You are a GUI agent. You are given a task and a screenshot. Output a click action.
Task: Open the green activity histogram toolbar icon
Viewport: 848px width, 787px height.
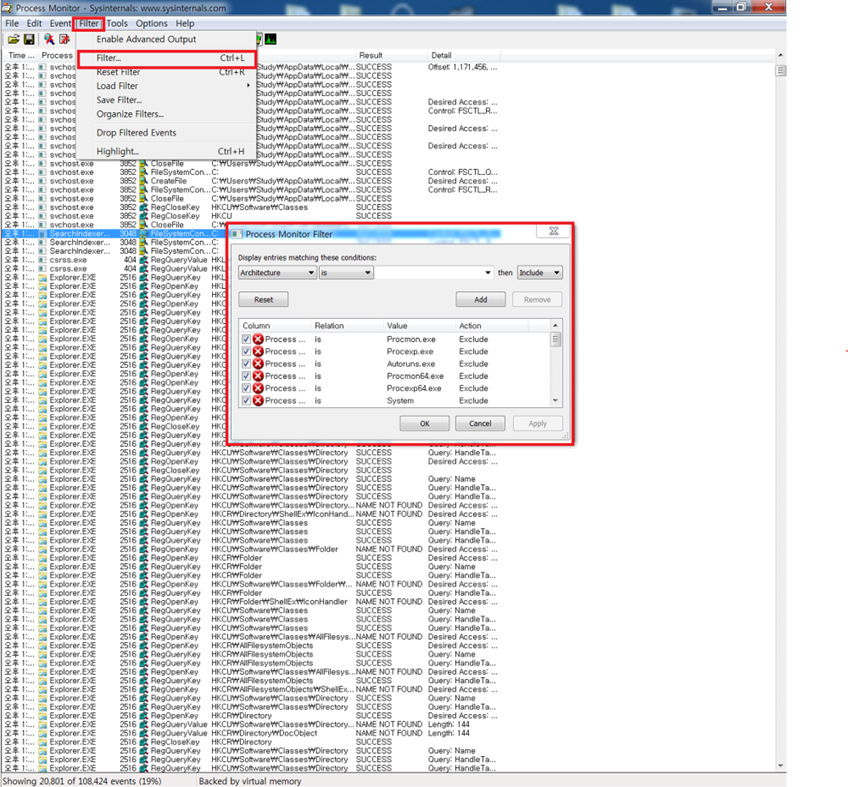coord(269,38)
